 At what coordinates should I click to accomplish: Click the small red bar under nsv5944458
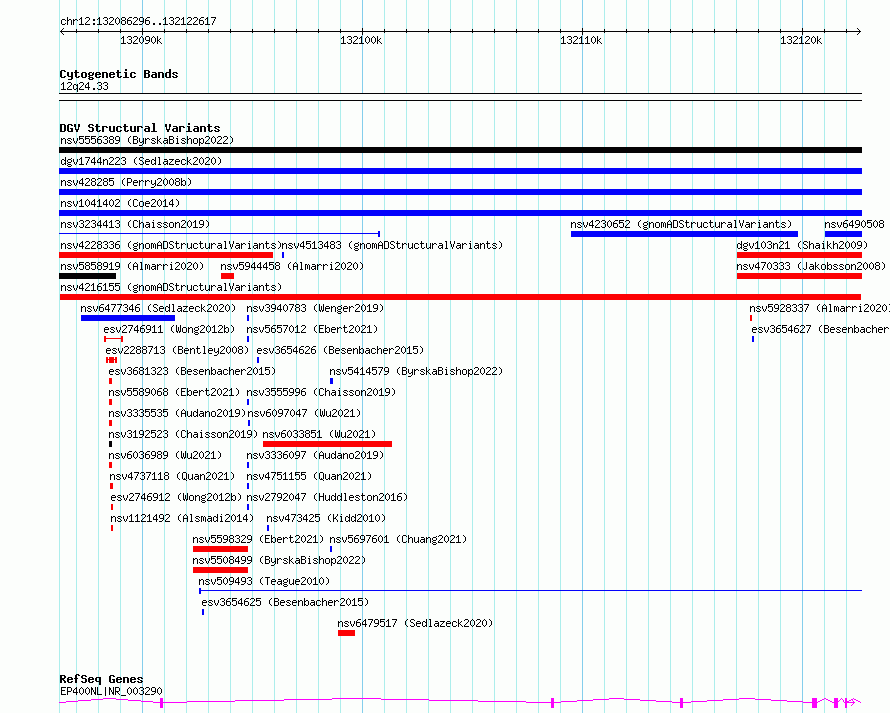coord(227,276)
